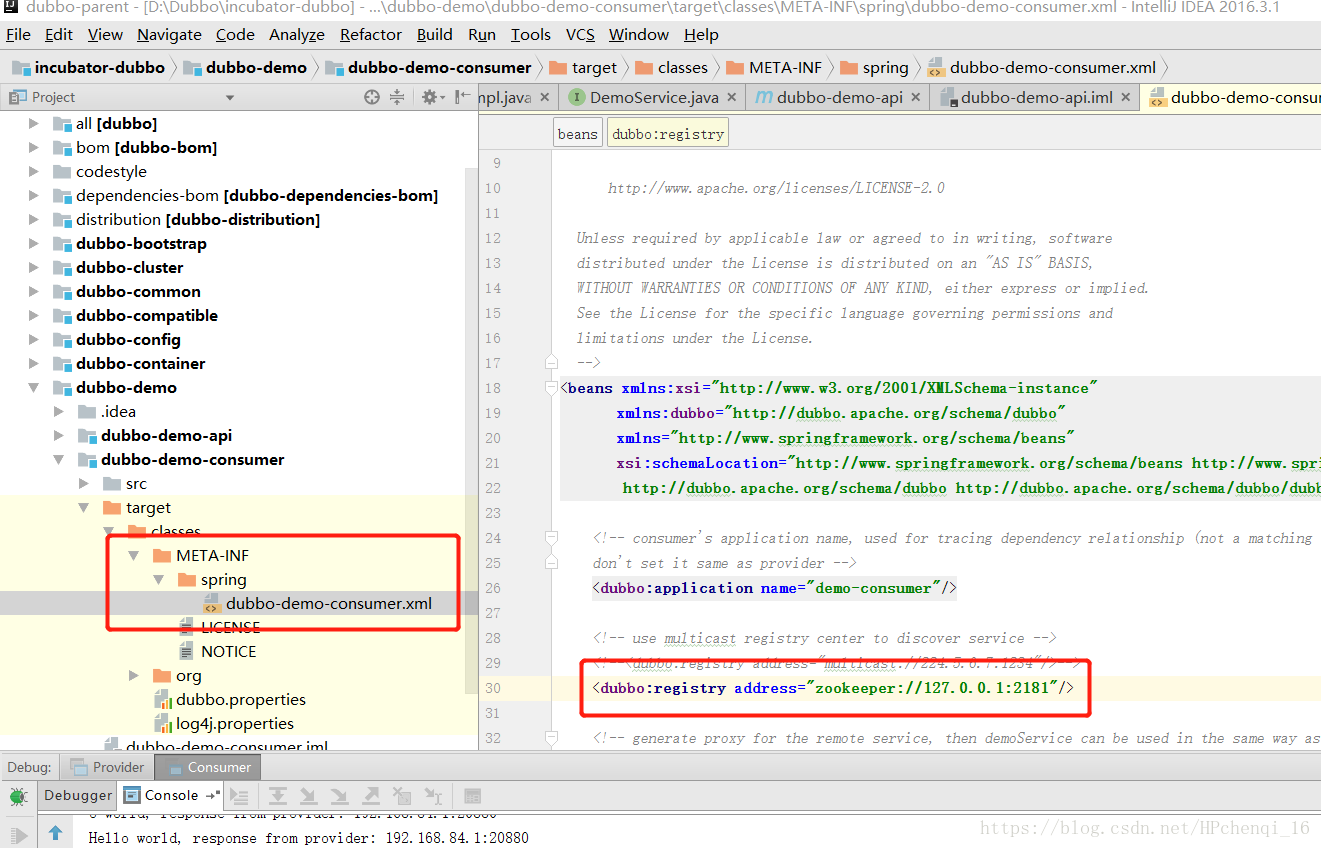Click fold marker at comment end line 17
The width and height of the screenshot is (1321, 848).
point(551,362)
